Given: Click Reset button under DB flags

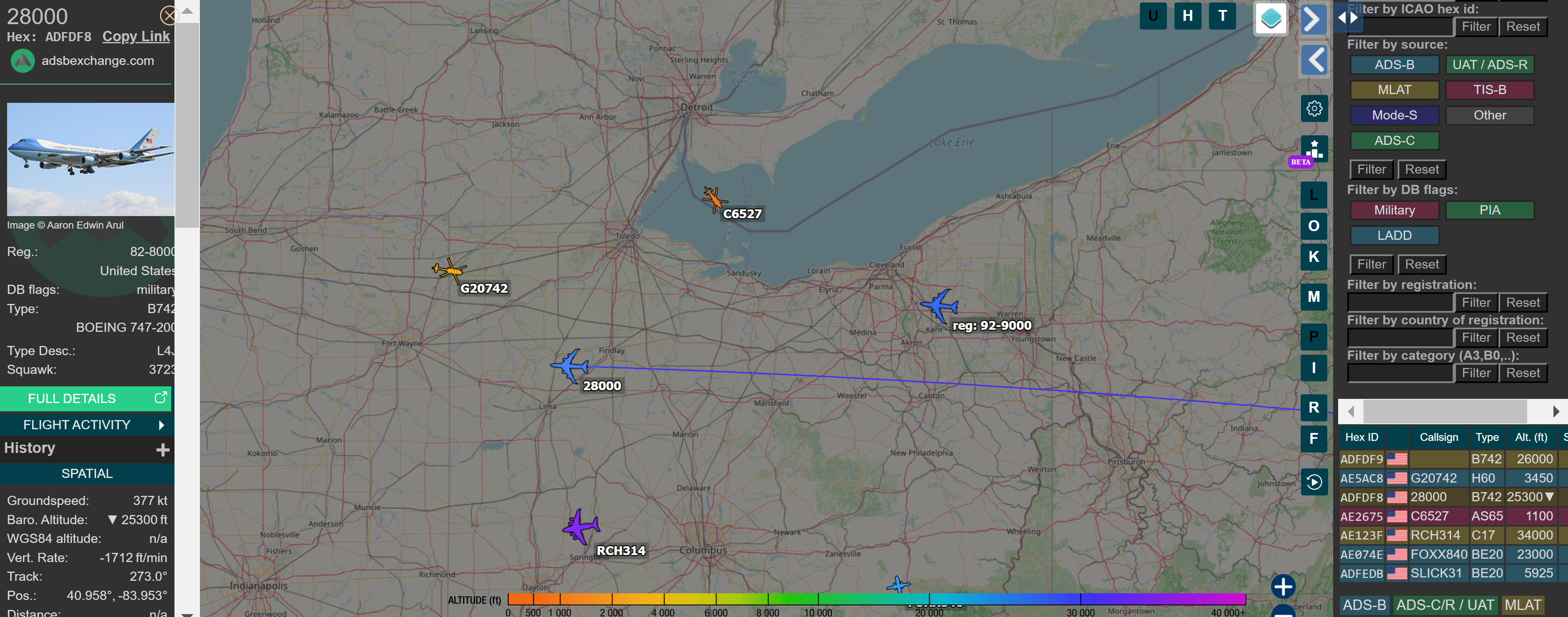Looking at the screenshot, I should 1421,264.
